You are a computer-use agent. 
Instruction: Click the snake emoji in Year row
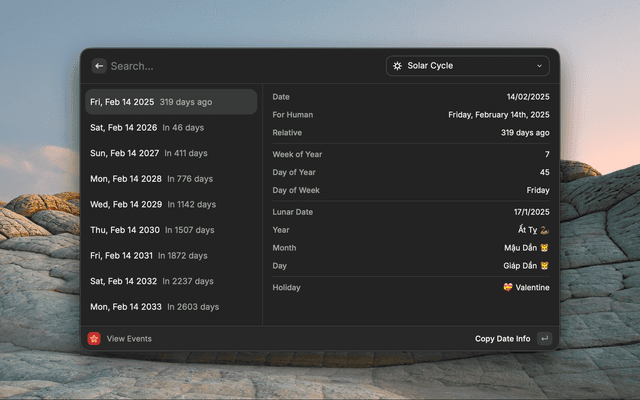tap(545, 229)
